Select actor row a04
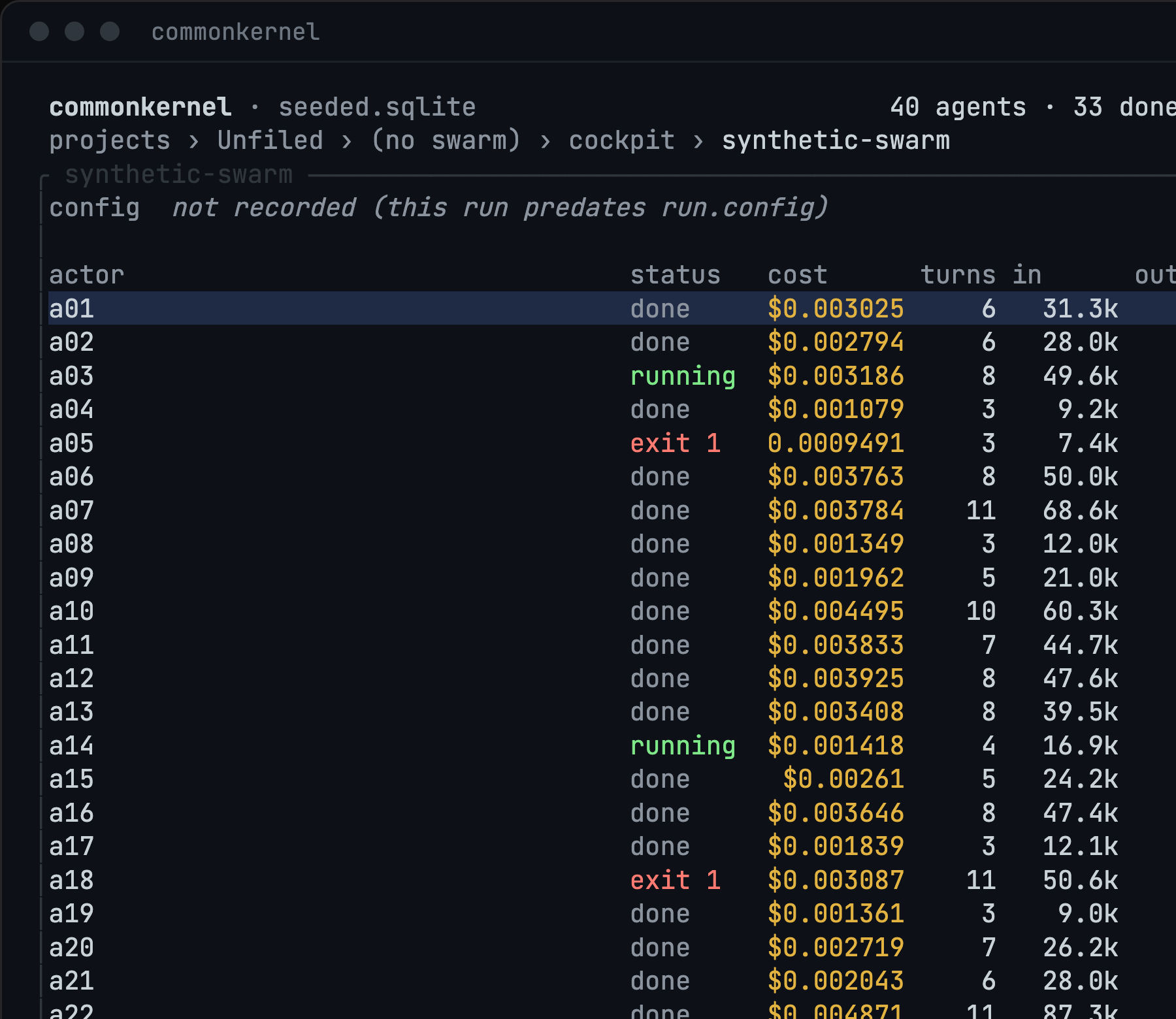This screenshot has width=1176, height=1019. pos(612,410)
